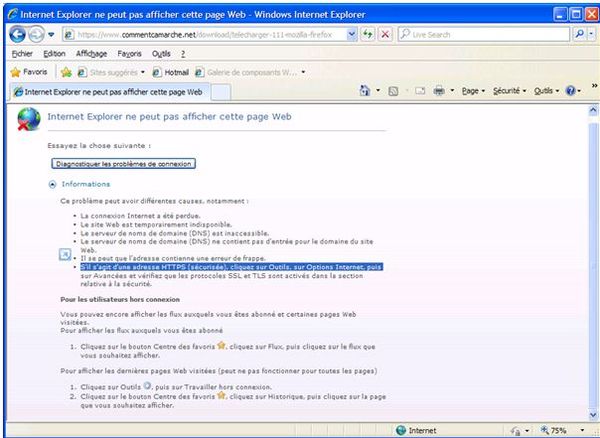Expand the zoom level dropdown arrow
This screenshot has width=600, height=438.
582,430
